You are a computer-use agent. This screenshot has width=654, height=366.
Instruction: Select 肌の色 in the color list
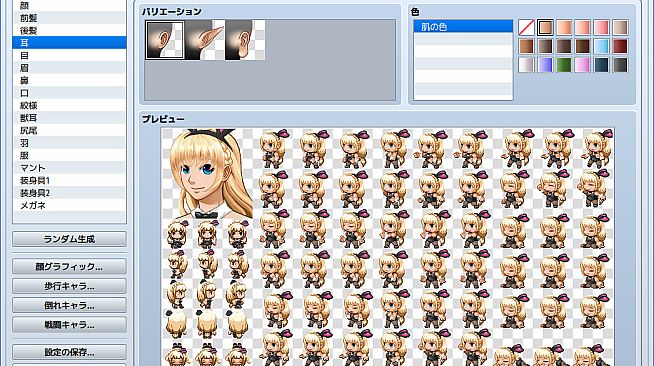click(463, 27)
